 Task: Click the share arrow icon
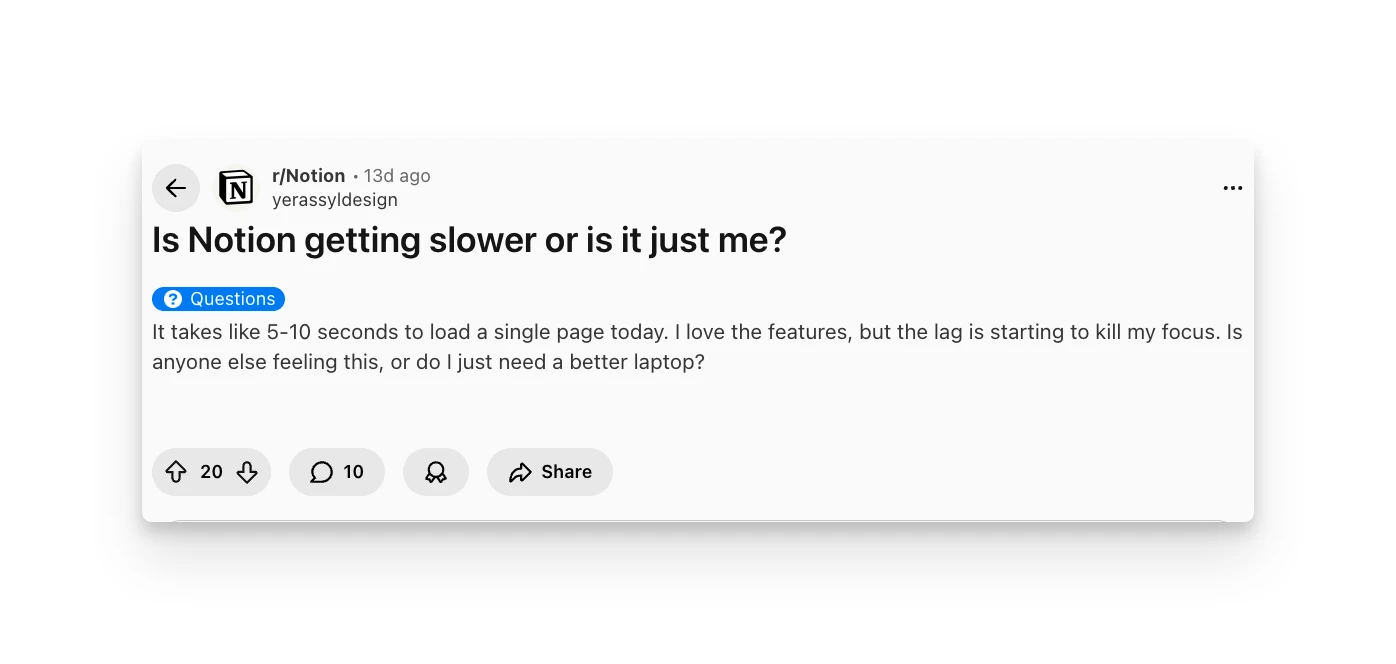click(x=520, y=472)
